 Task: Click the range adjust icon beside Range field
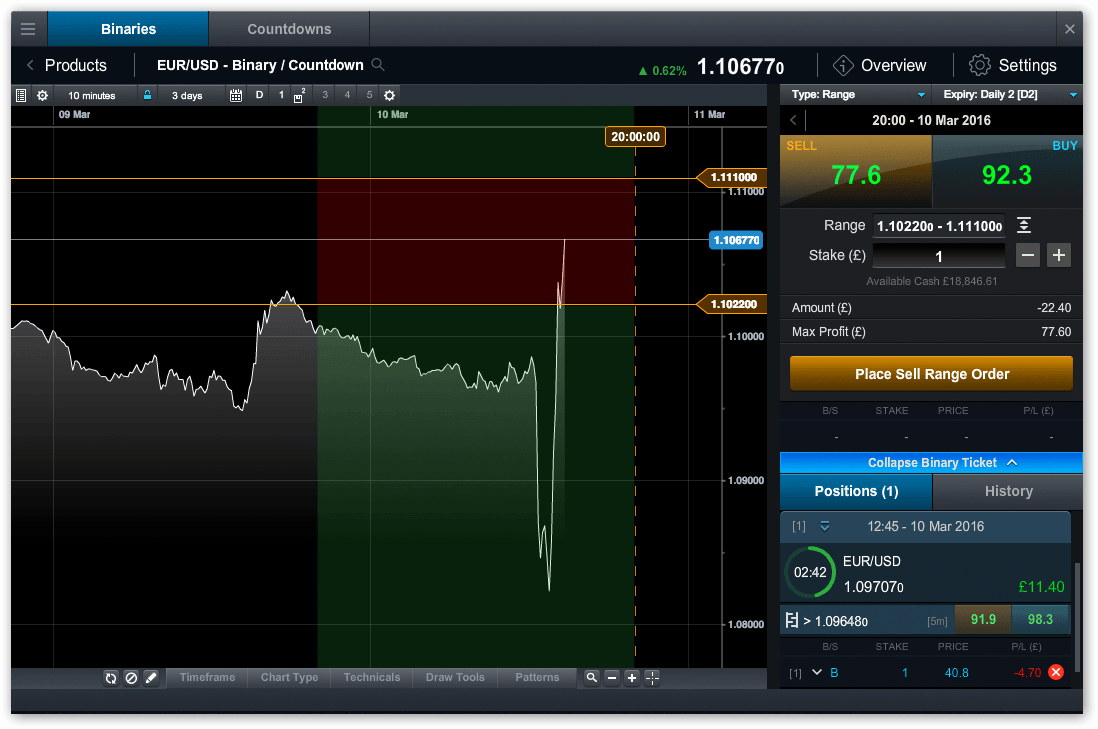pyautogui.click(x=1024, y=225)
